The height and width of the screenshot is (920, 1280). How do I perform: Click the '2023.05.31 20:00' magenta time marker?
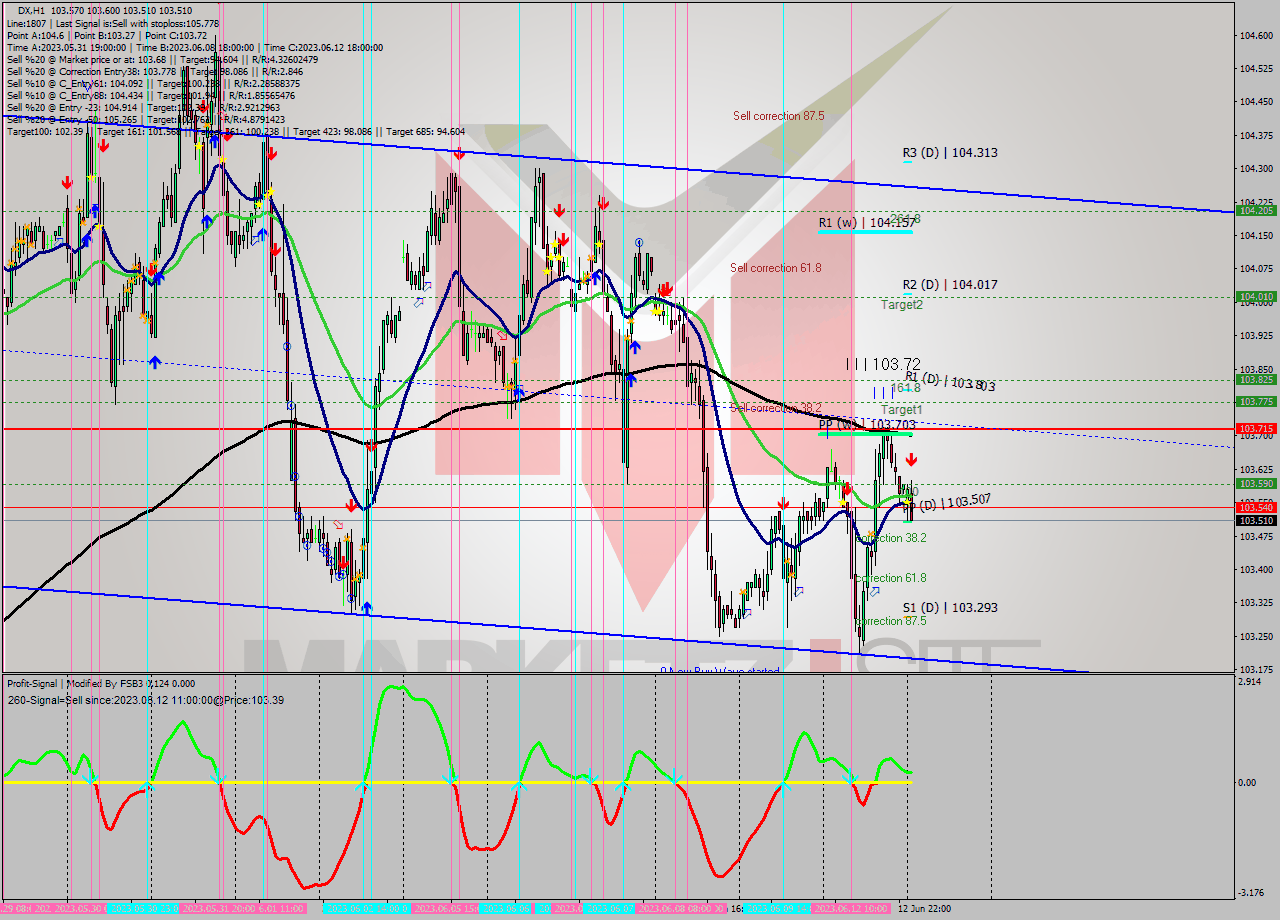217,909
